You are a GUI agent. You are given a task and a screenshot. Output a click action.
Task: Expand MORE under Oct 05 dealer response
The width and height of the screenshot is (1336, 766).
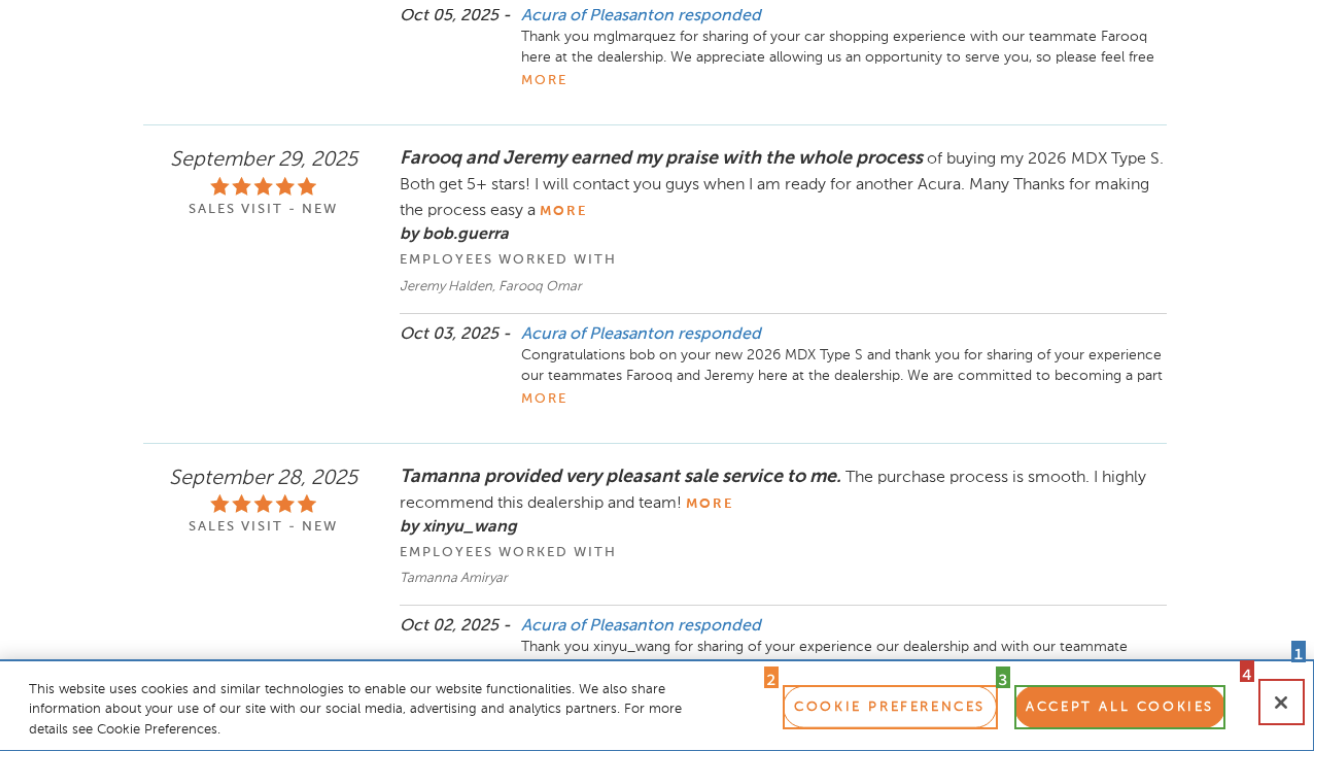coord(544,80)
